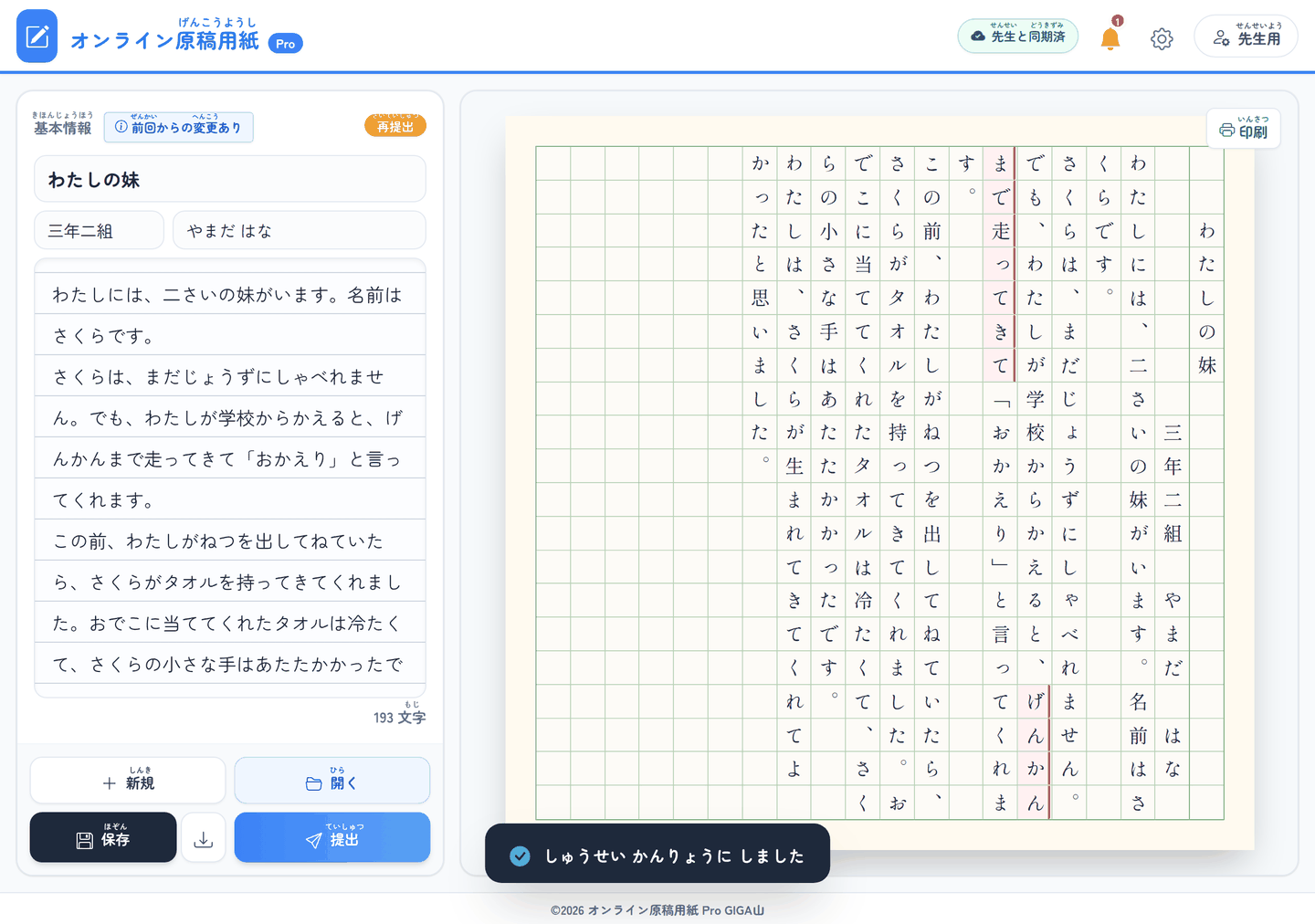This screenshot has height=924, width=1315.
Task: Click the download icon button
Action: pos(204,837)
